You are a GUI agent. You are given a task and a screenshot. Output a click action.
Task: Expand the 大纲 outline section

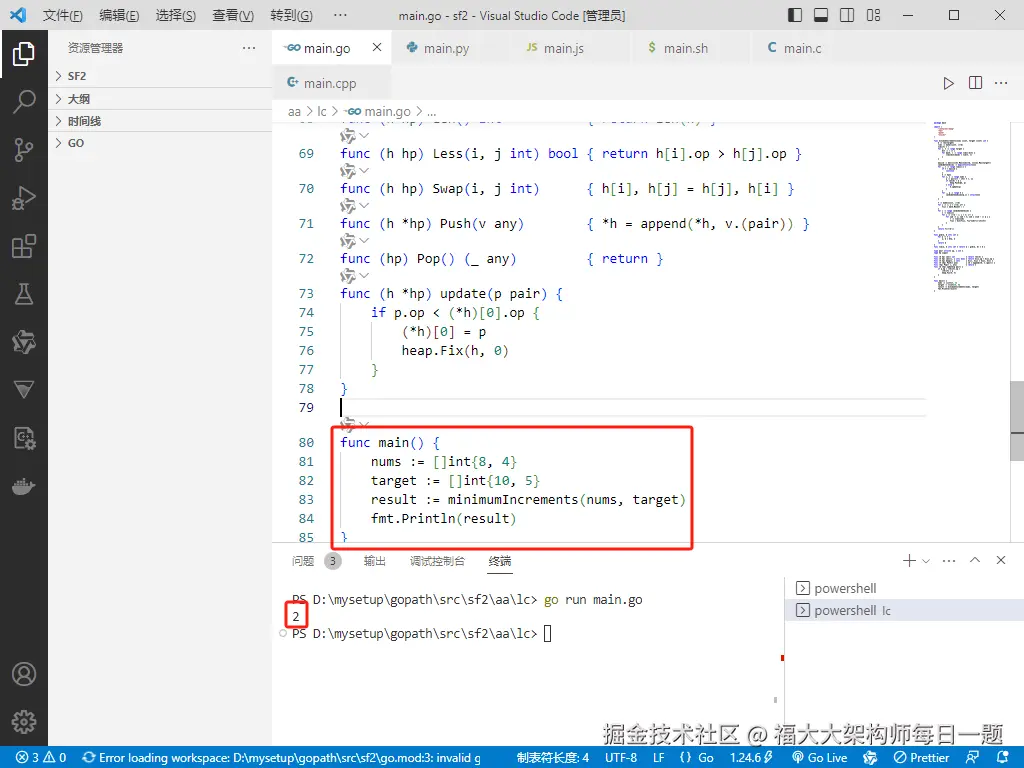coord(160,99)
